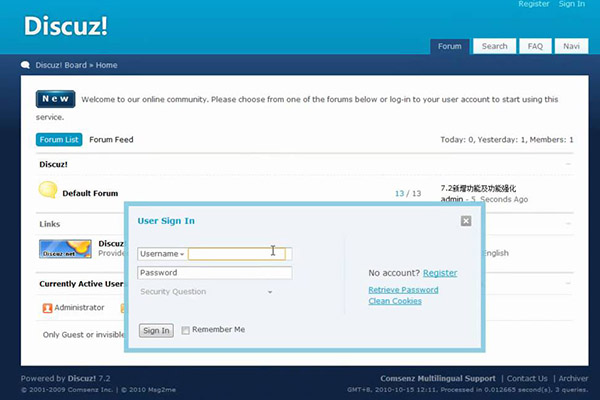Click the New announcement badge
This screenshot has width=600, height=400.
coord(56,99)
